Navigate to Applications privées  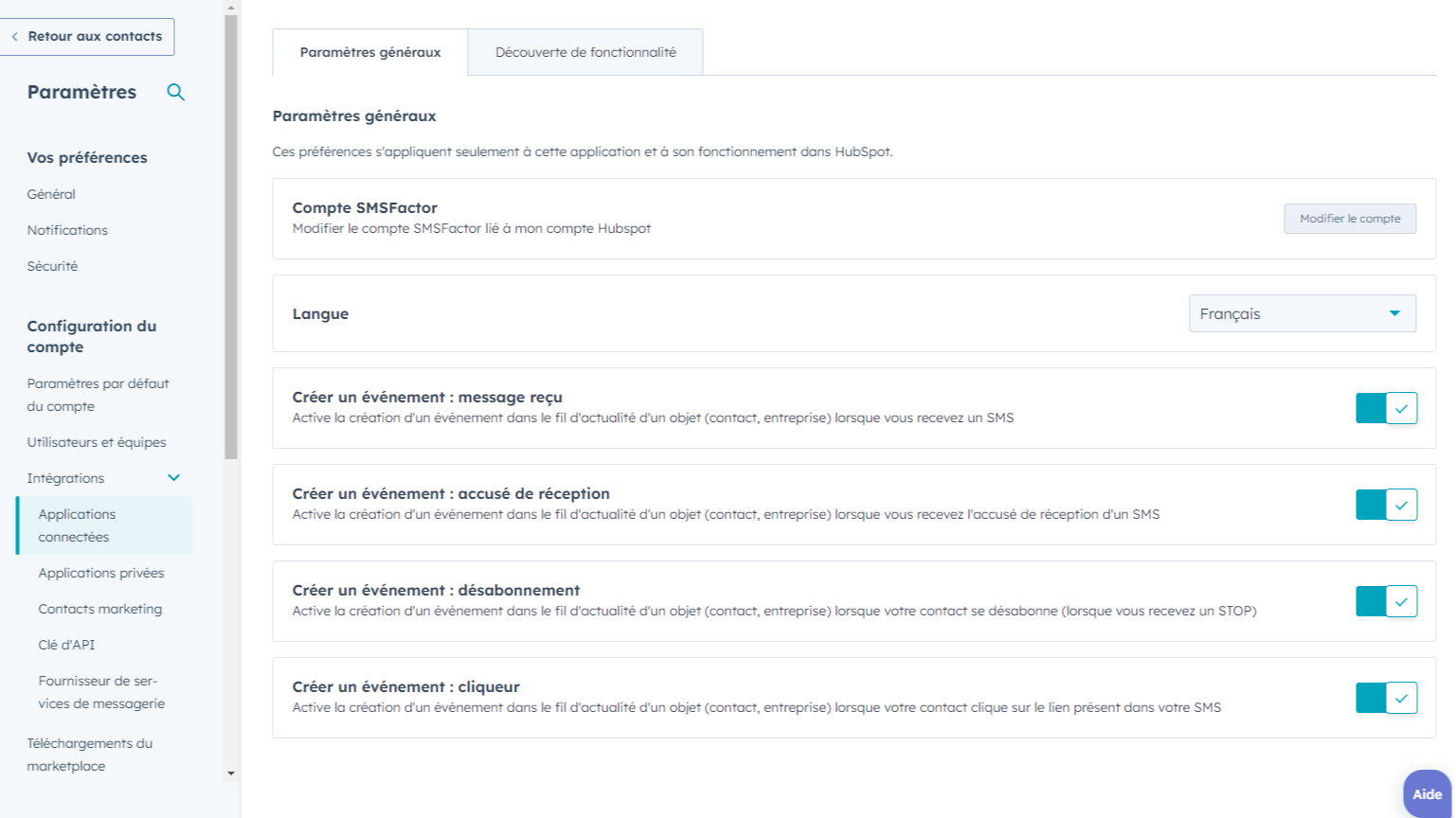point(101,573)
